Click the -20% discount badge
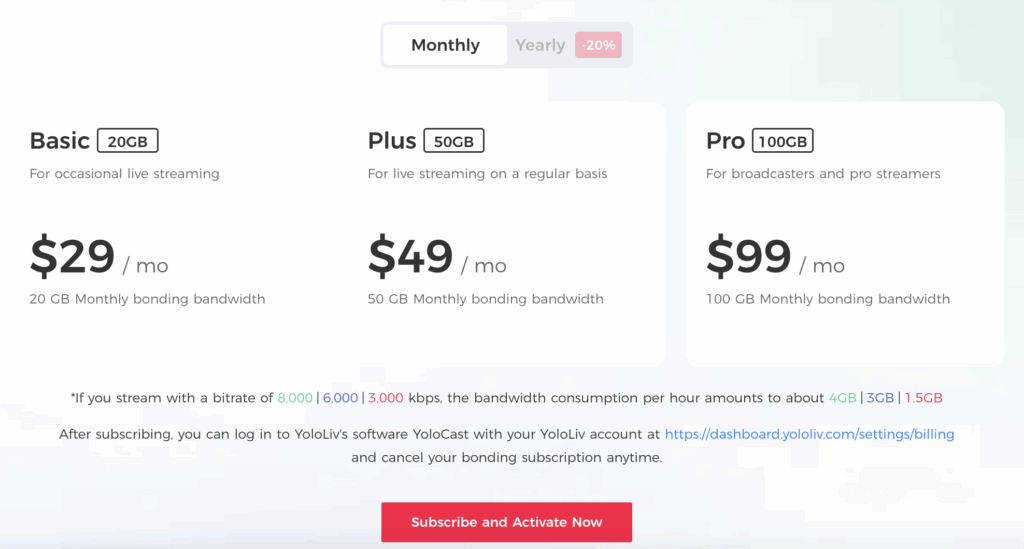1024x549 pixels. pos(598,45)
